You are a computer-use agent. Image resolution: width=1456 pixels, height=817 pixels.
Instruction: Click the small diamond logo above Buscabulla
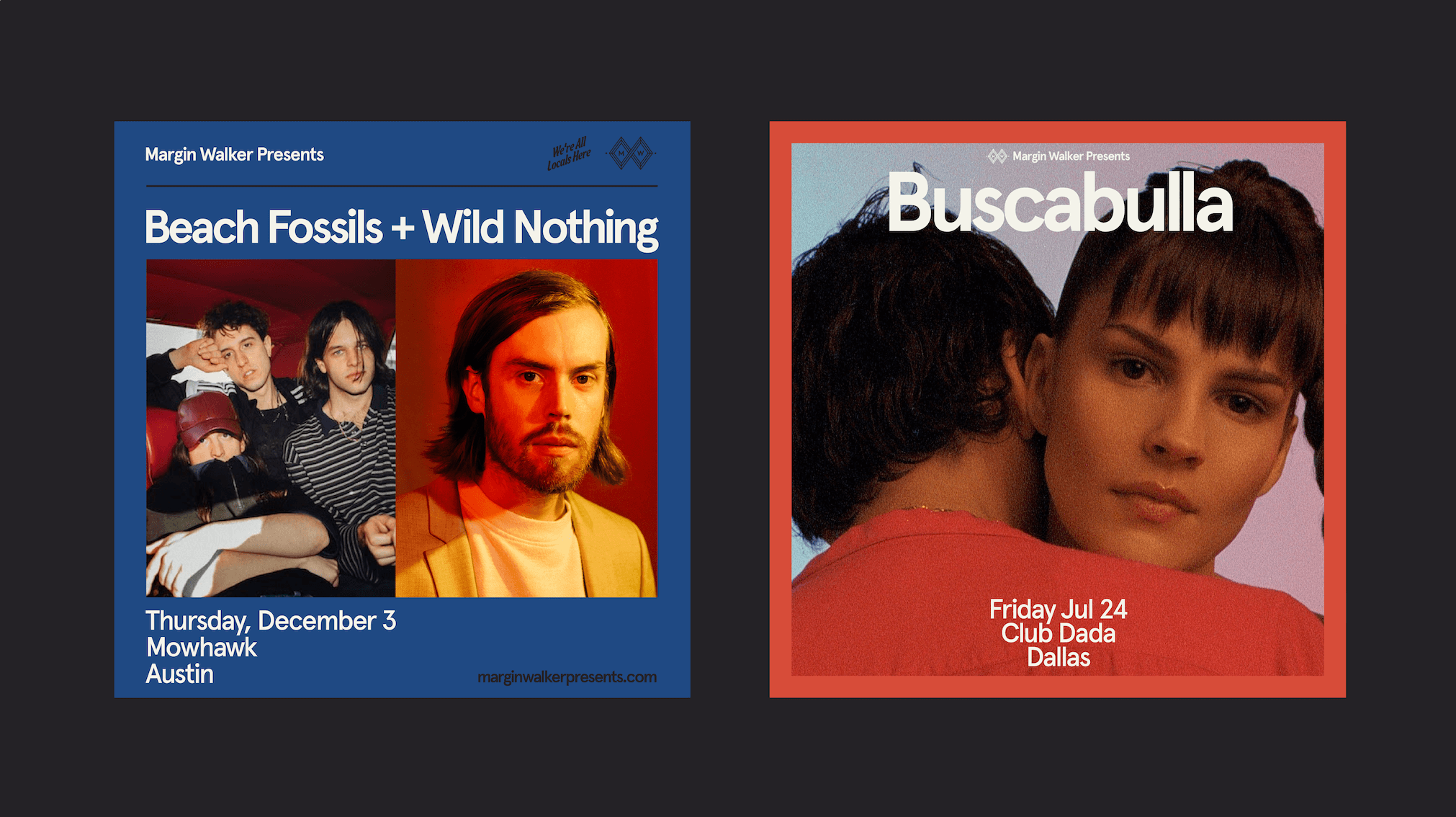coord(997,156)
